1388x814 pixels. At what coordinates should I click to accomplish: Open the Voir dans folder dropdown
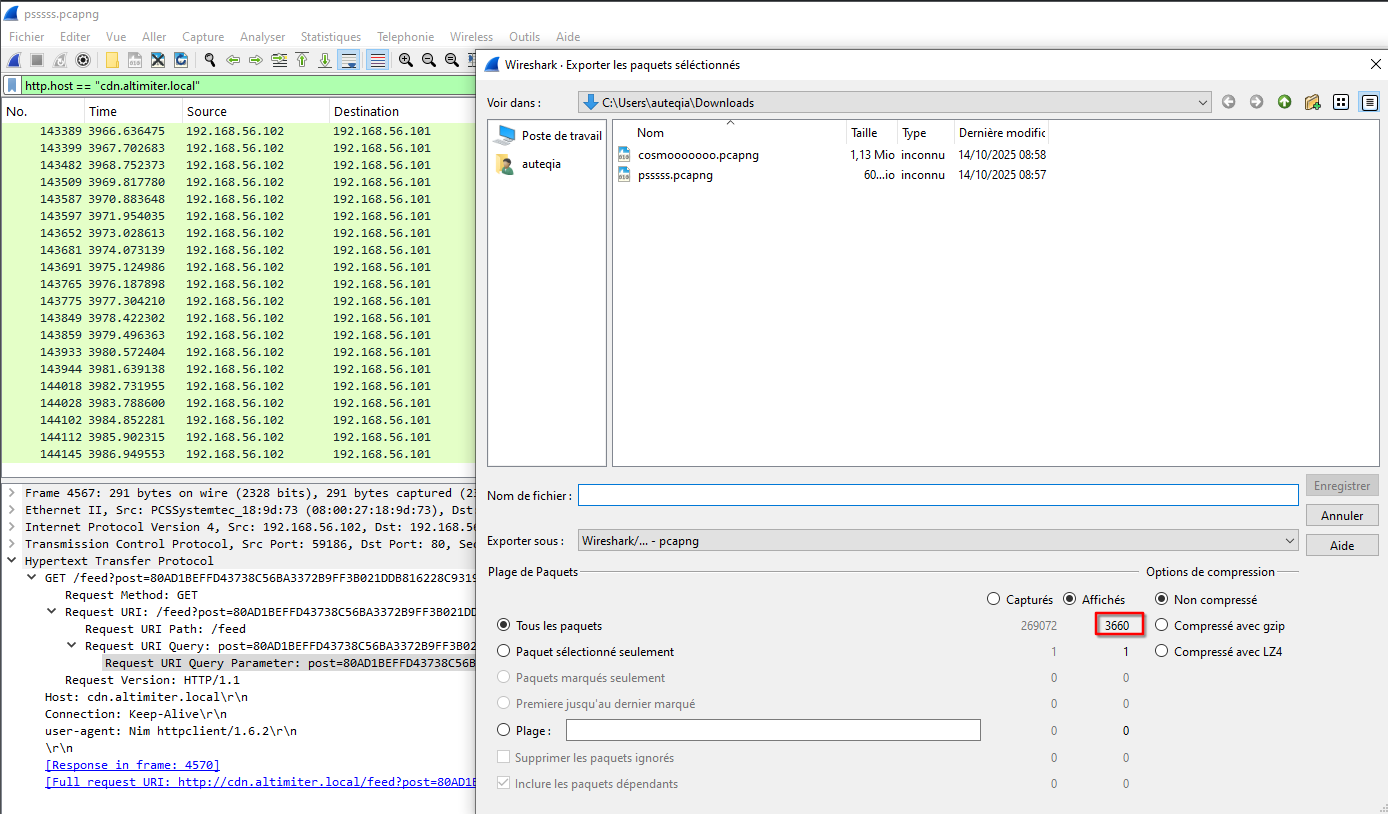point(1202,102)
